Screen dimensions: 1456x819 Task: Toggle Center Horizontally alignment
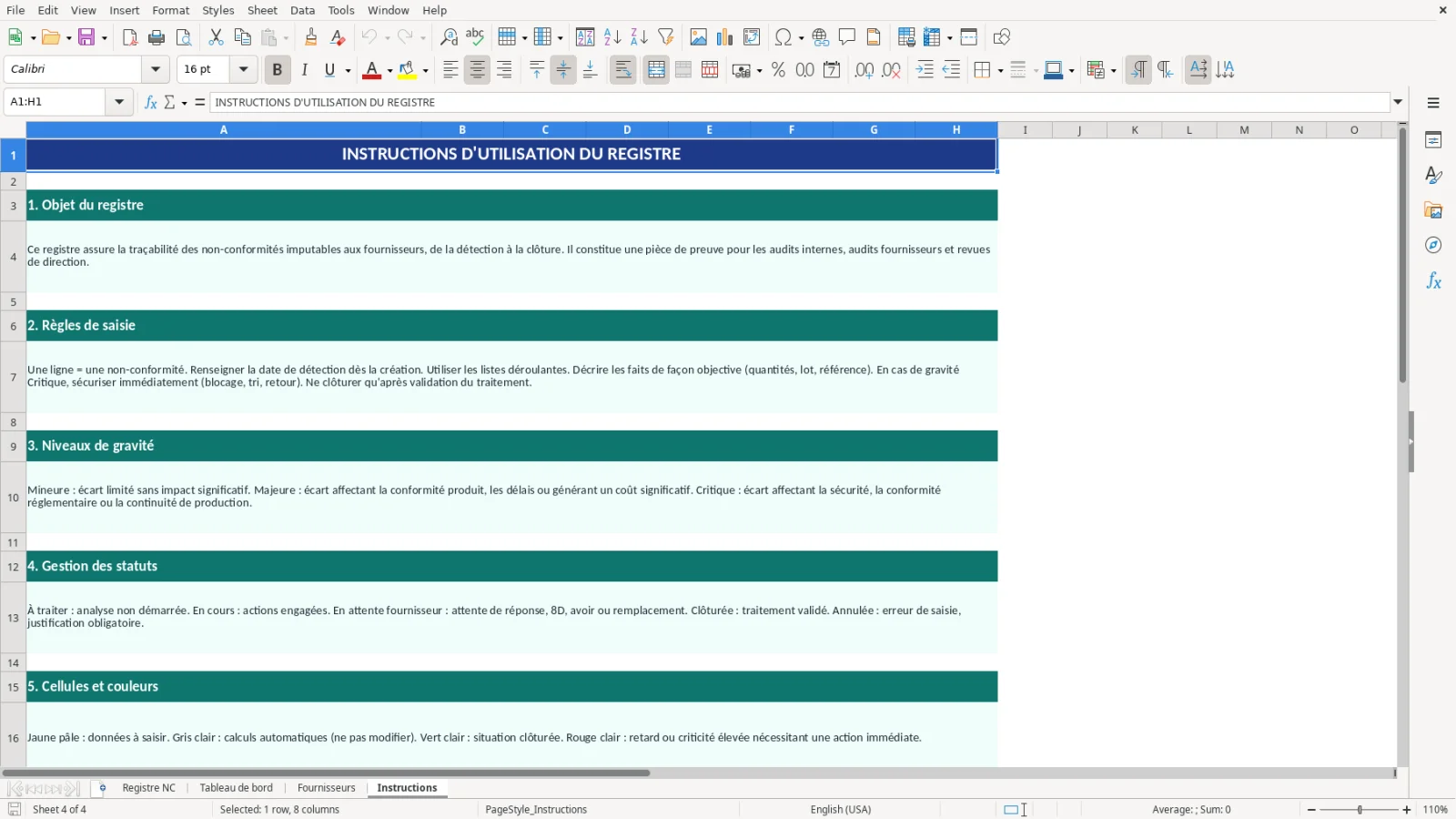pos(477,70)
